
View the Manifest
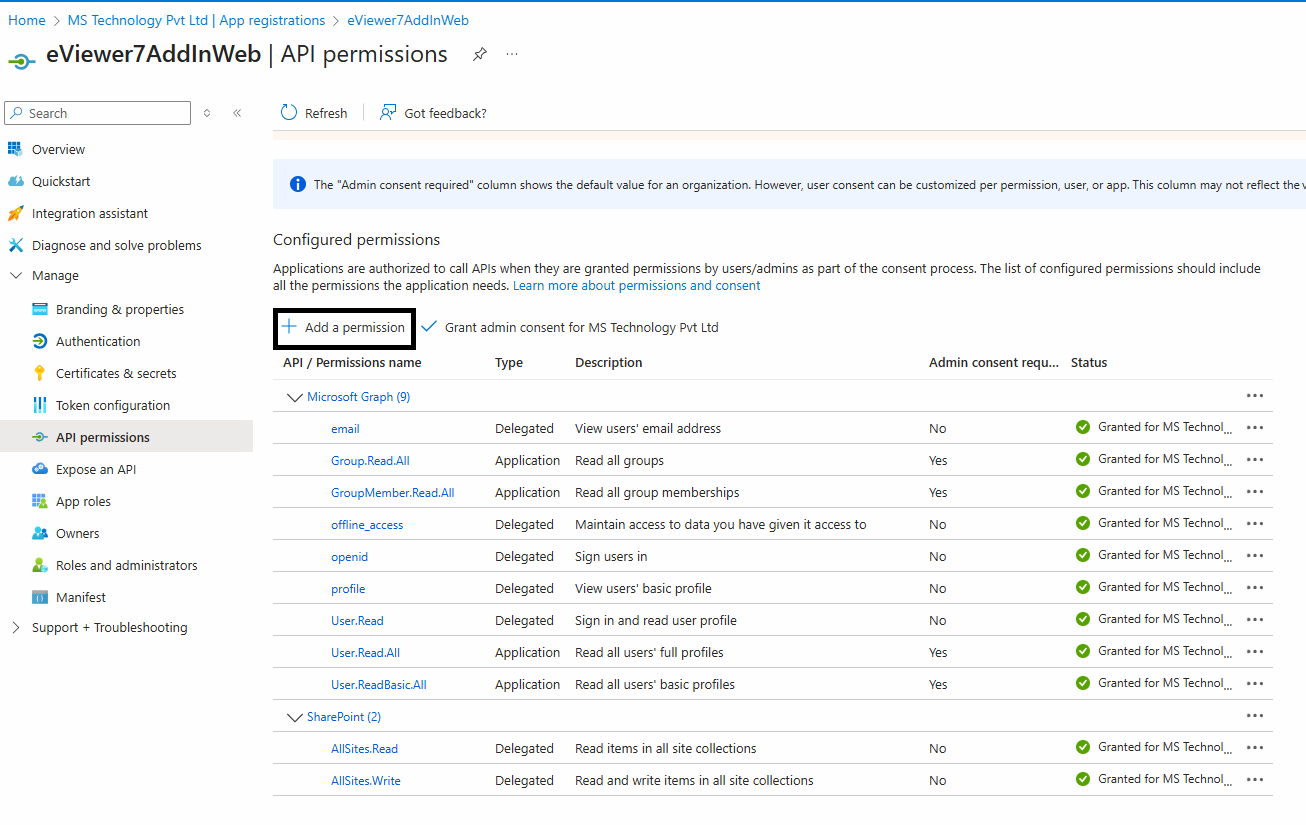pos(78,596)
